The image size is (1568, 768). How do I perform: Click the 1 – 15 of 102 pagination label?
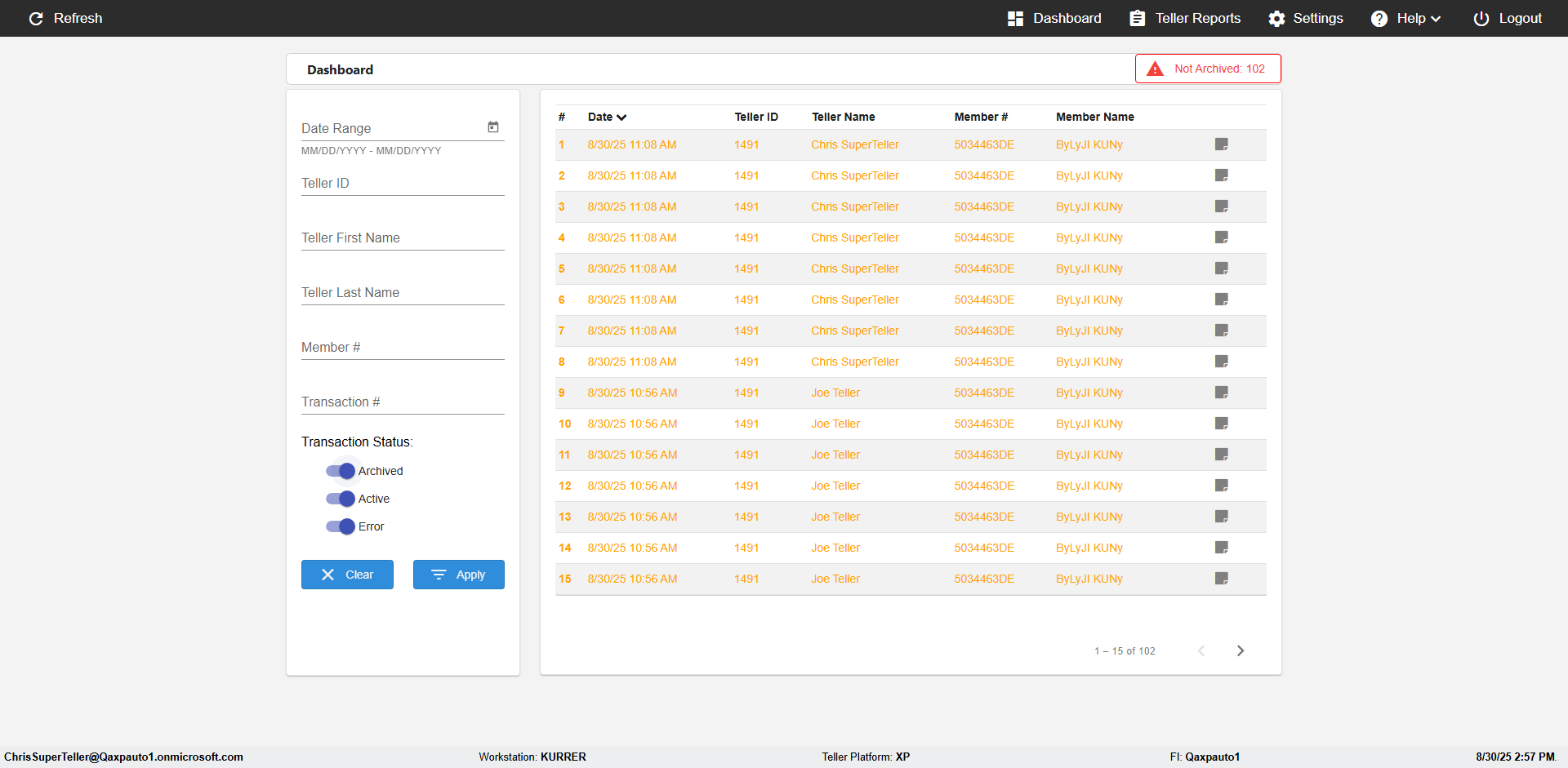click(x=1125, y=651)
